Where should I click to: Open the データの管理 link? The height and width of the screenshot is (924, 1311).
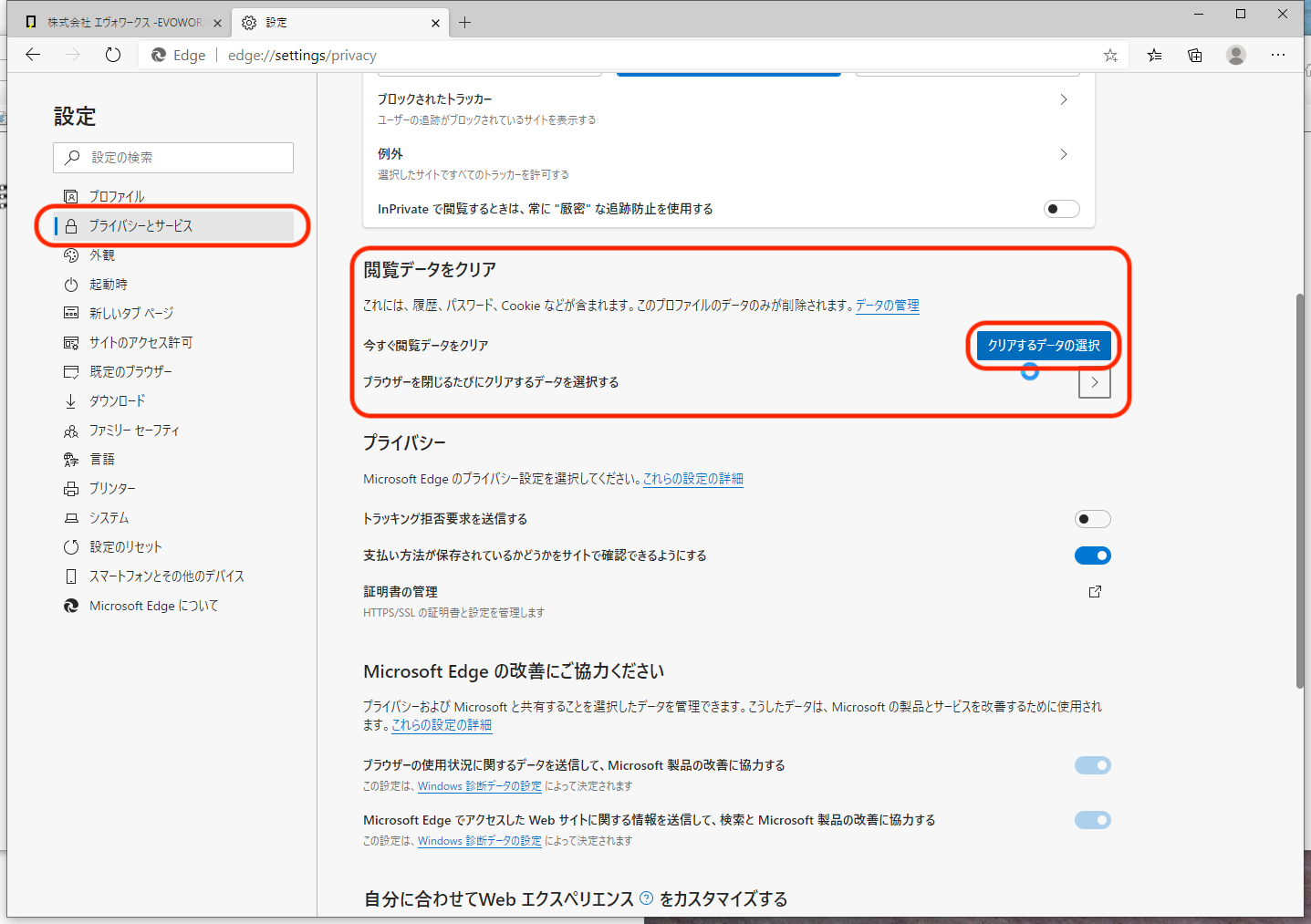pyautogui.click(x=887, y=306)
